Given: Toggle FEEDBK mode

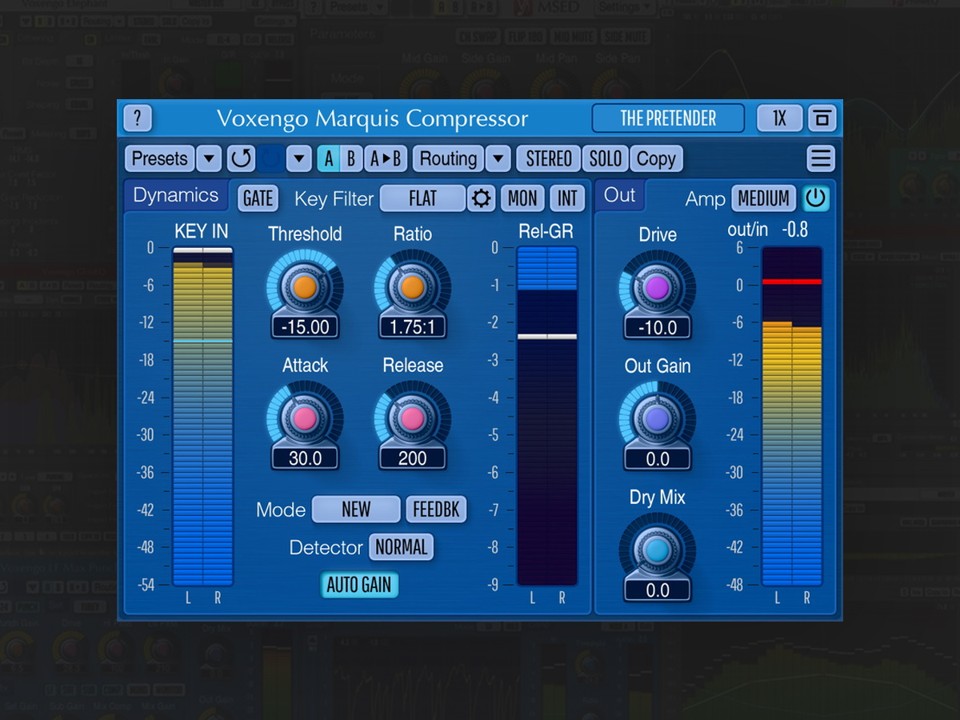Looking at the screenshot, I should [436, 509].
